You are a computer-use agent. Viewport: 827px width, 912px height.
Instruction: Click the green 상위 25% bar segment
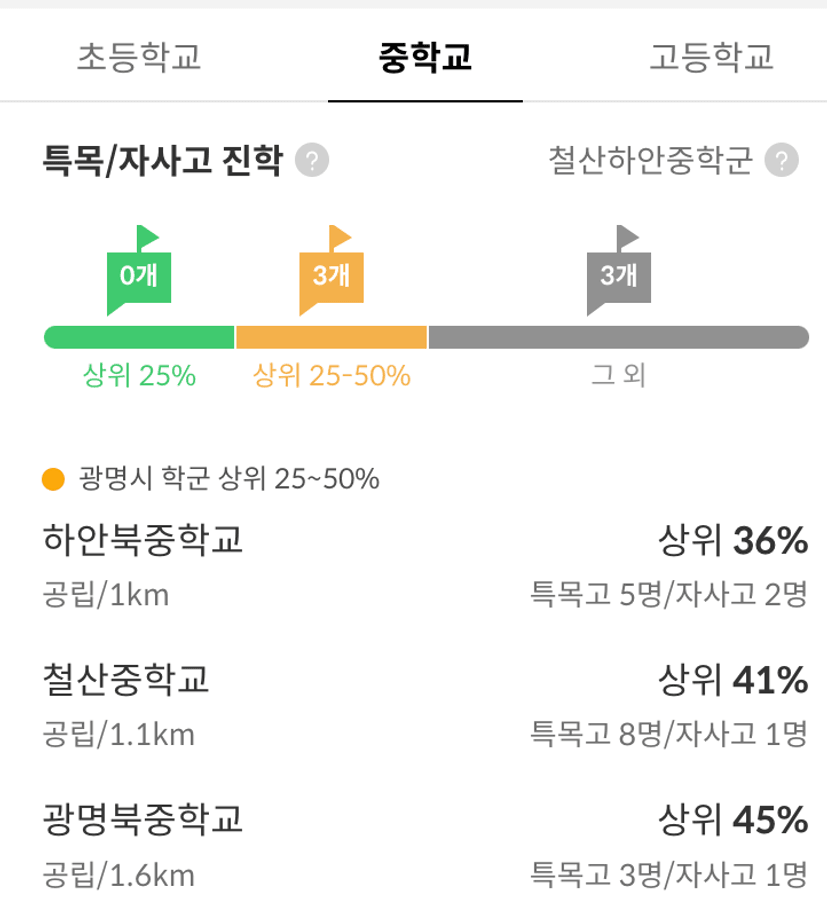[x=139, y=337]
